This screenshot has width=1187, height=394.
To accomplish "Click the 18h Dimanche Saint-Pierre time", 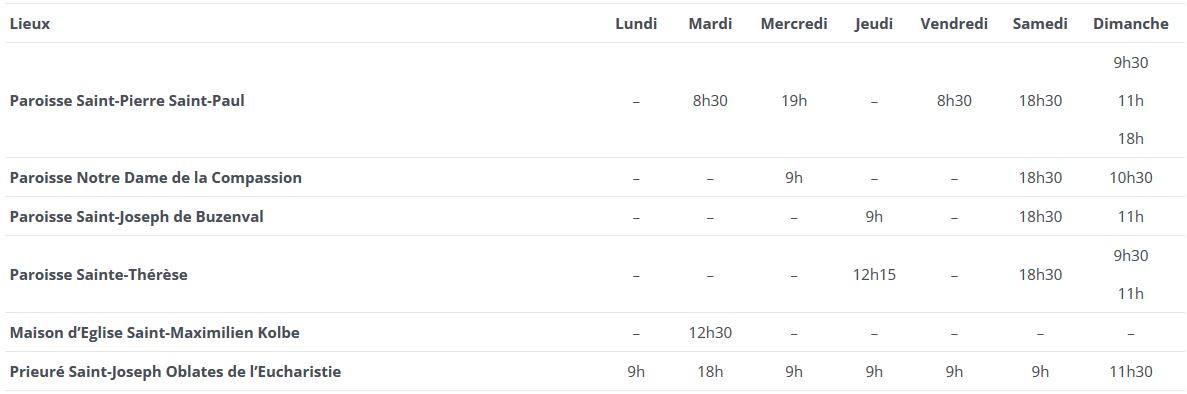I will pyautogui.click(x=1130, y=139).
